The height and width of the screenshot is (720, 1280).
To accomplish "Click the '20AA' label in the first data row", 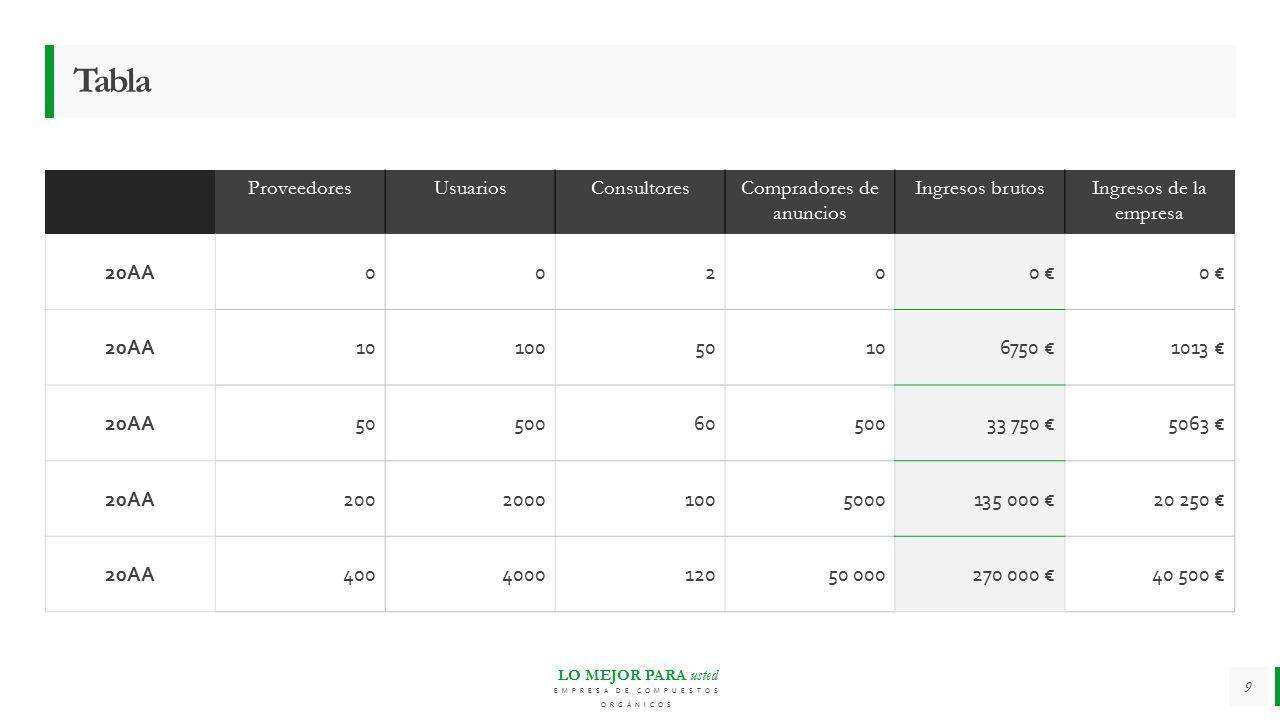I will [130, 272].
